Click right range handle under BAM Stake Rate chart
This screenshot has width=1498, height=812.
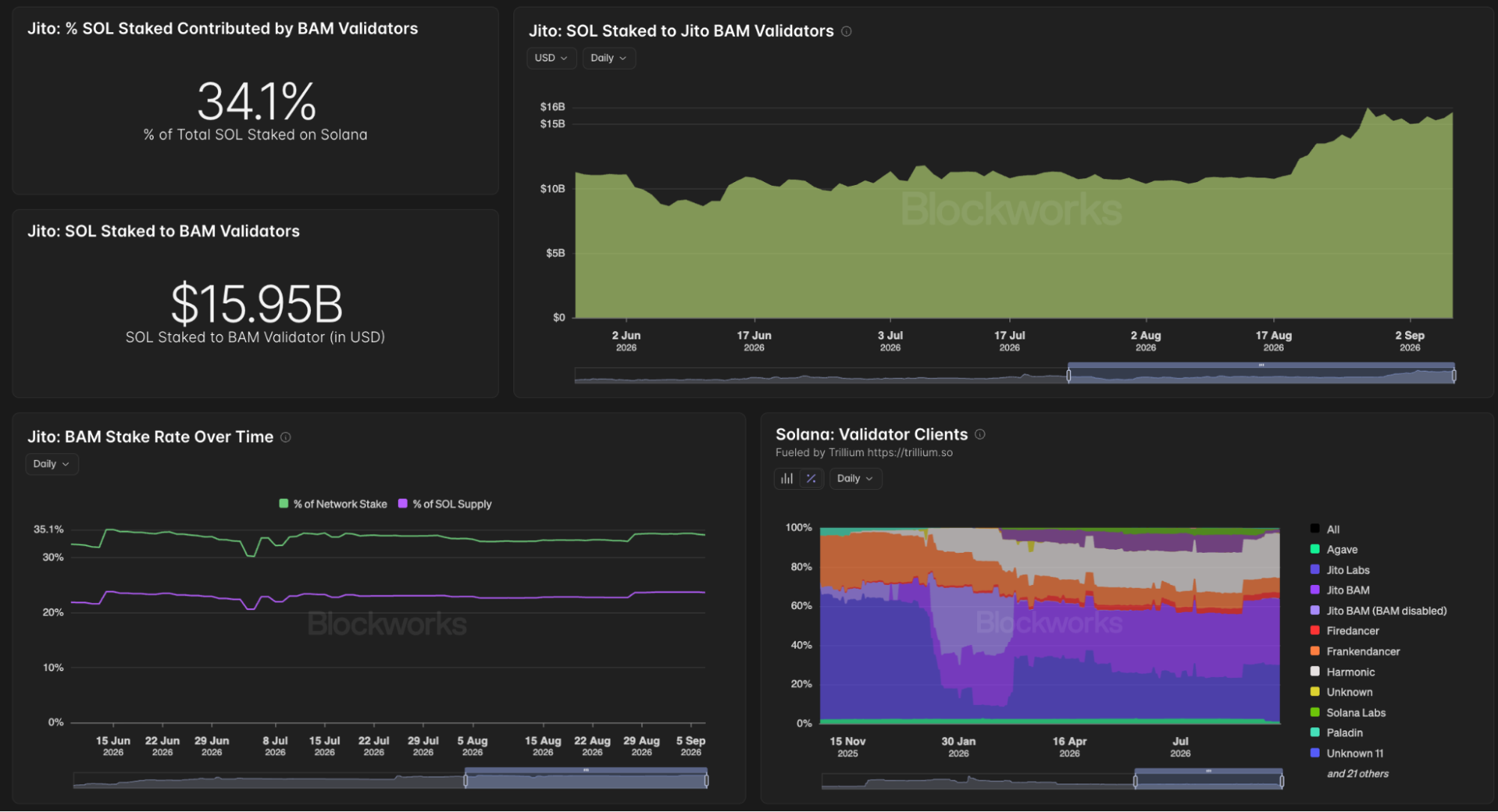point(706,781)
